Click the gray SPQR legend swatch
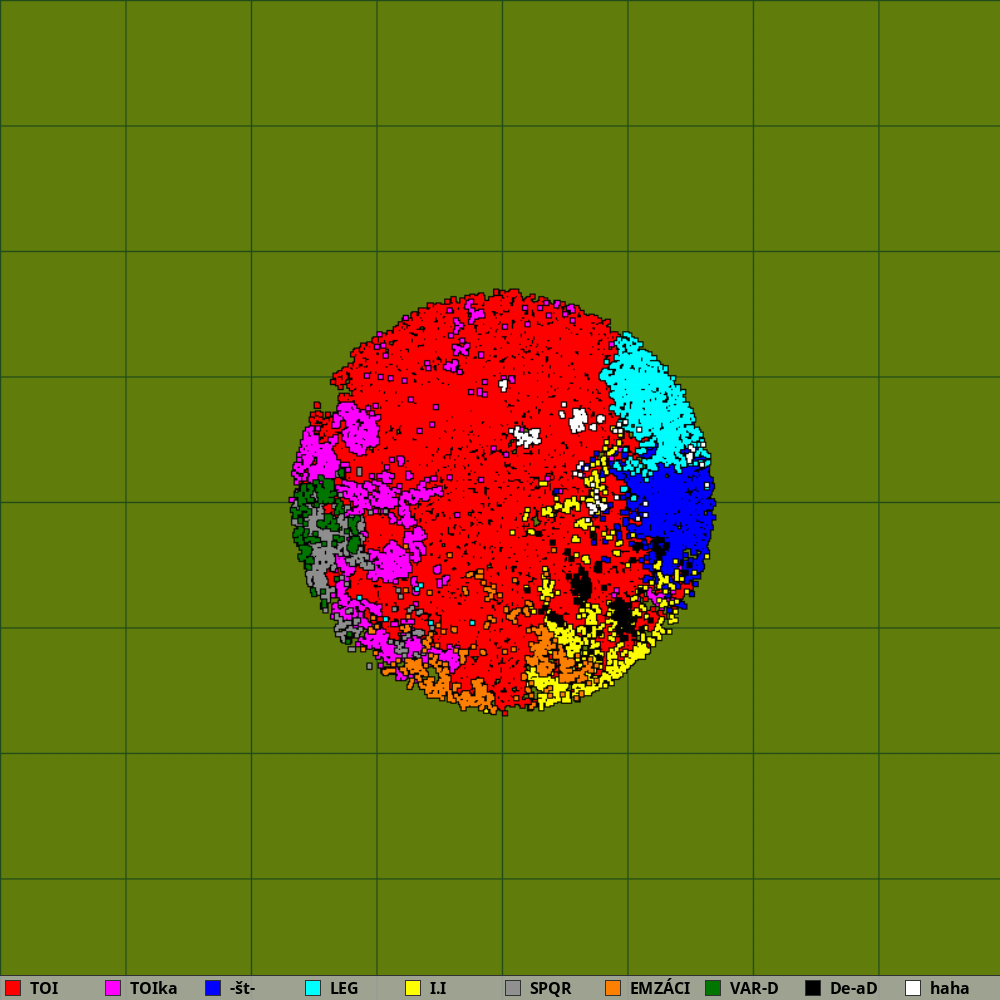Viewport: 1000px width, 1000px height. [x=513, y=988]
